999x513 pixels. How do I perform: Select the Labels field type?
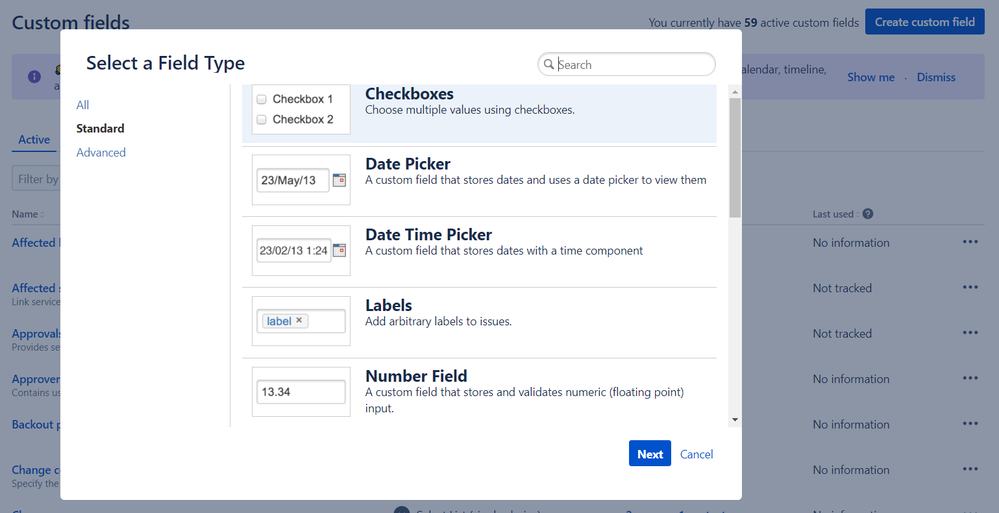pos(479,321)
